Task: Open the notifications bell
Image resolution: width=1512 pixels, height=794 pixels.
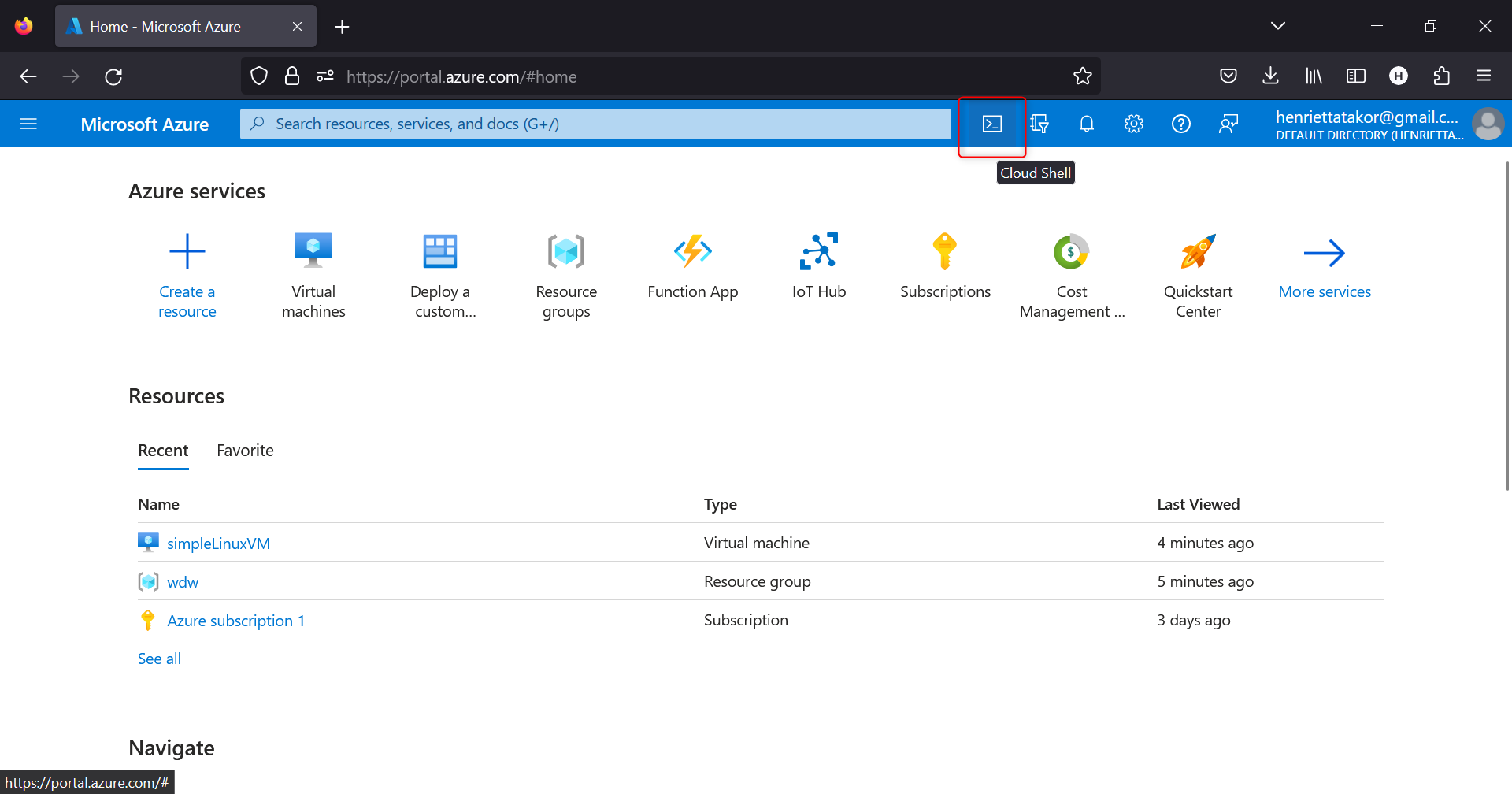Action: tap(1087, 124)
